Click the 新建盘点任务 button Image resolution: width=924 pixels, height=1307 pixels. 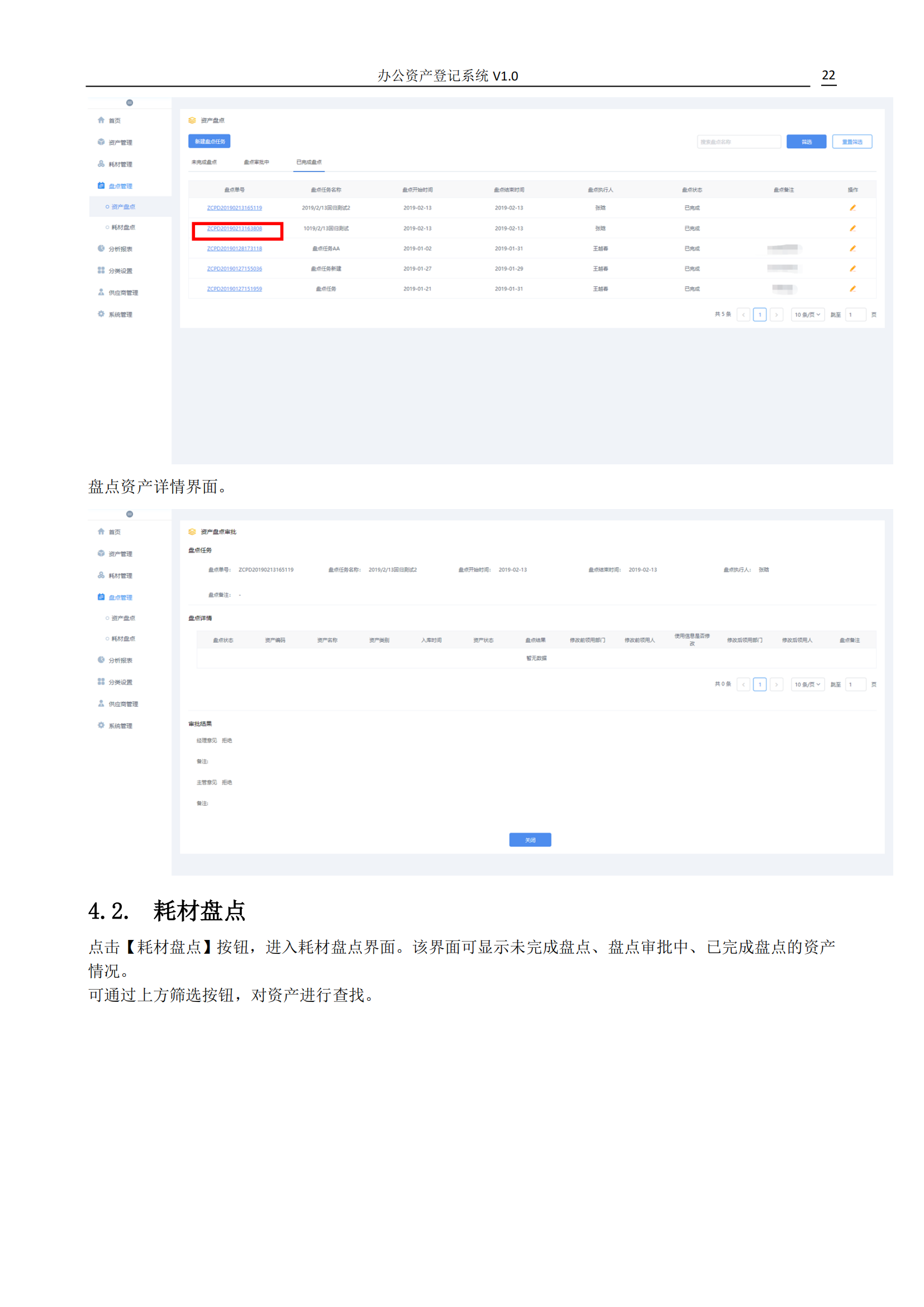click(209, 141)
